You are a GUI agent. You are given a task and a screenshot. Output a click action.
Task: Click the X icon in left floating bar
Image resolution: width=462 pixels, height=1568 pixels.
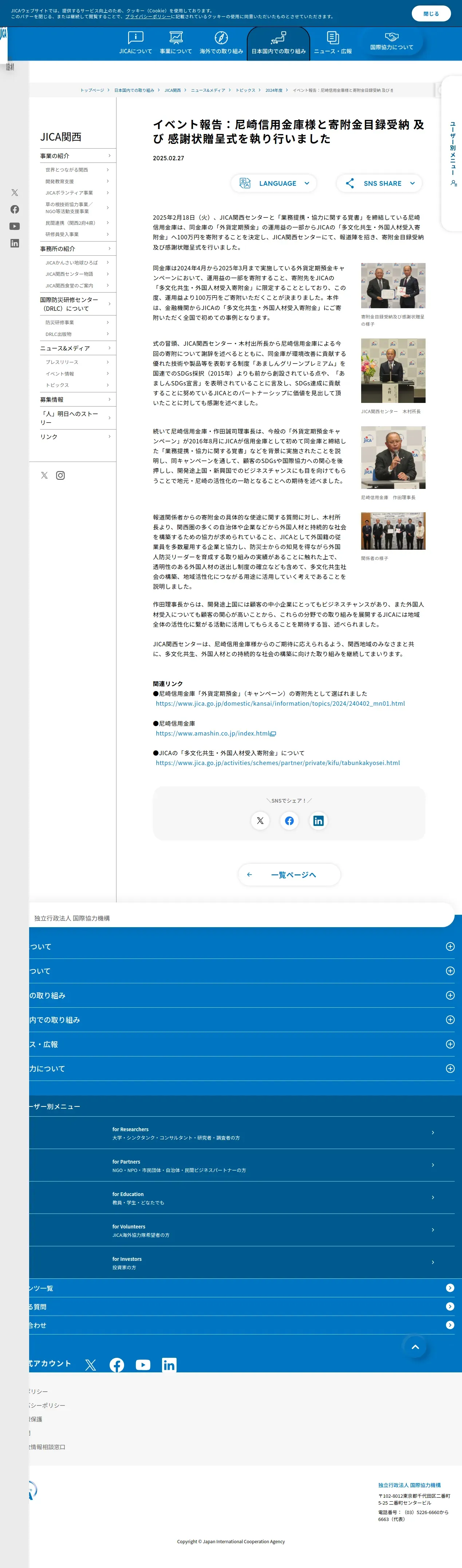pos(15,192)
